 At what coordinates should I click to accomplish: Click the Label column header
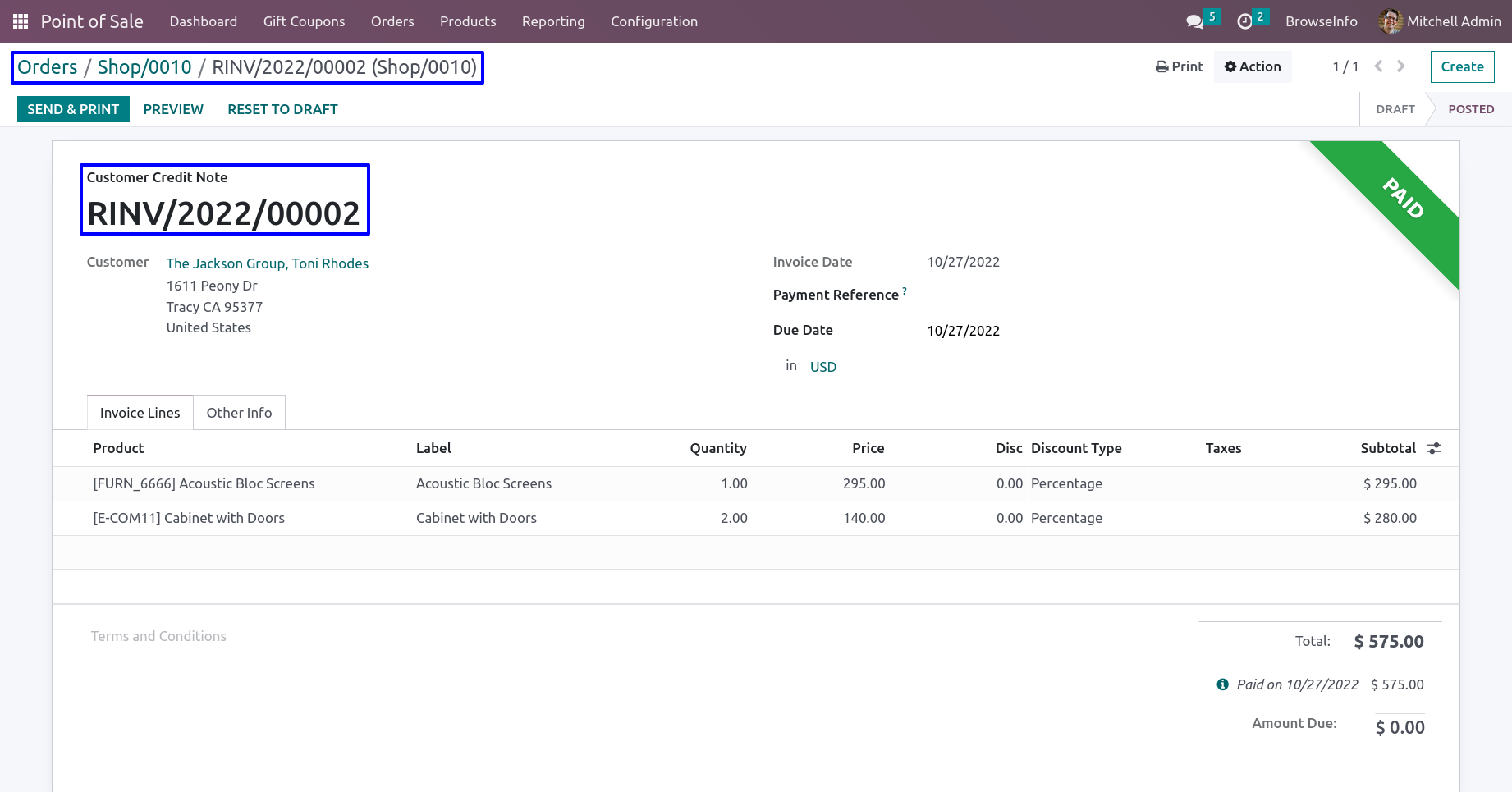[x=433, y=448]
